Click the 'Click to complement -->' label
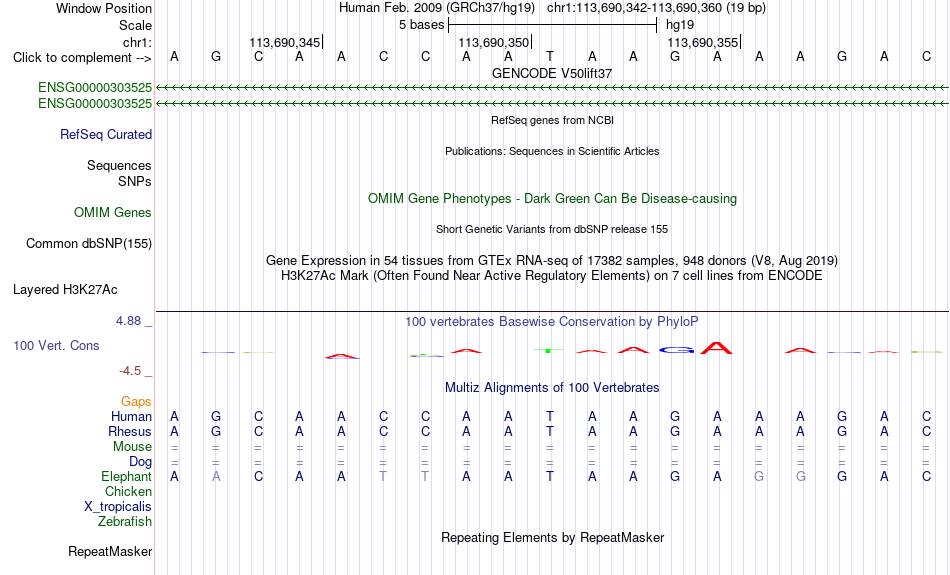This screenshot has width=950, height=575. tap(82, 58)
